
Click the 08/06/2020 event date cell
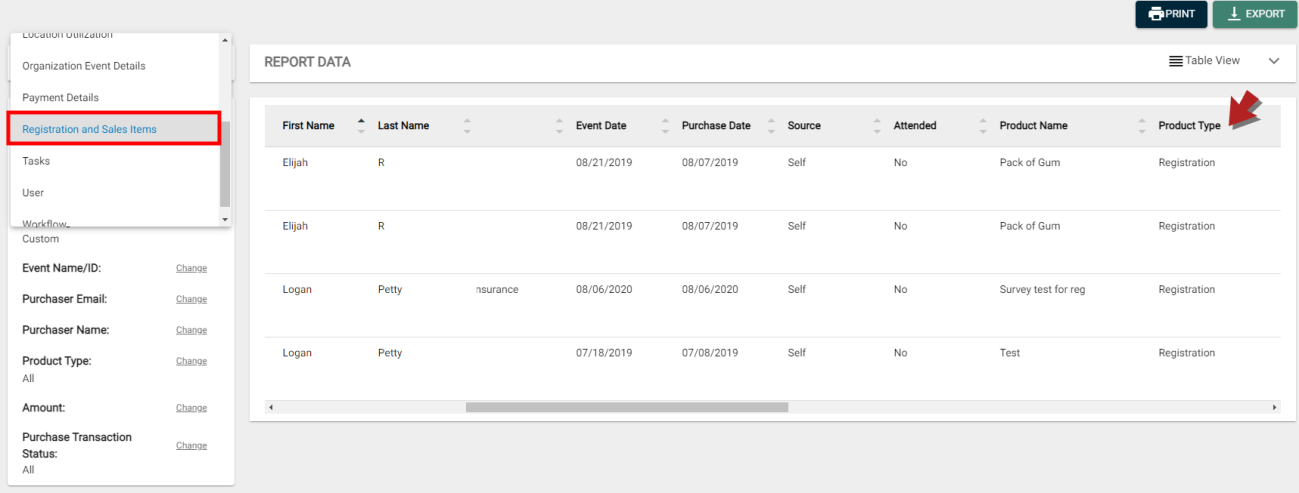coord(604,289)
